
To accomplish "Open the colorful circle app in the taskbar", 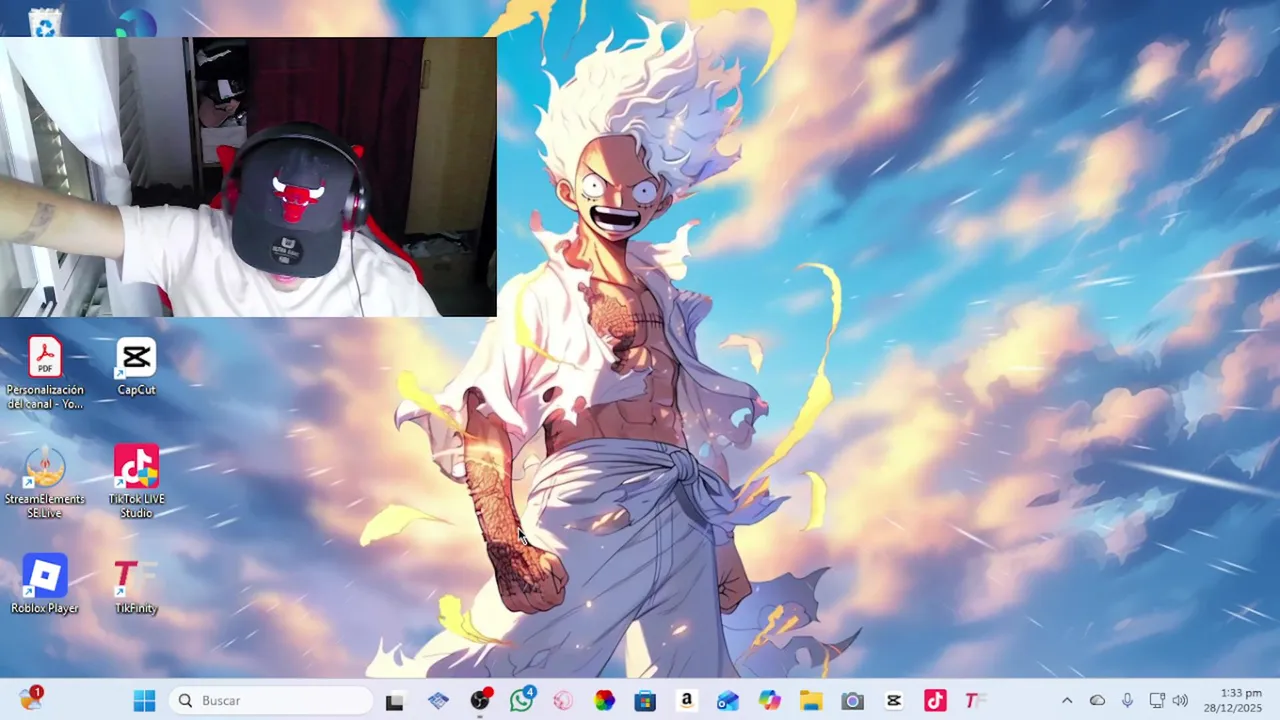I will pyautogui.click(x=604, y=701).
